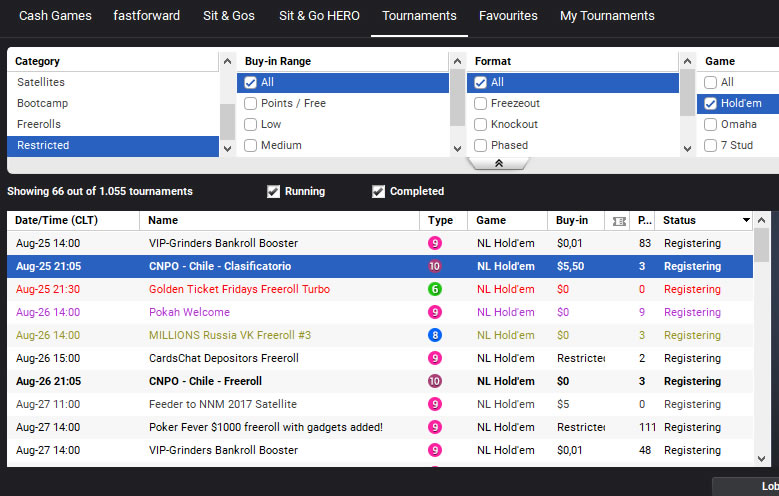The image size is (779, 496).
Task: Click the 10-max badge for CNPO Chile Clasificatorio
Action: (435, 266)
